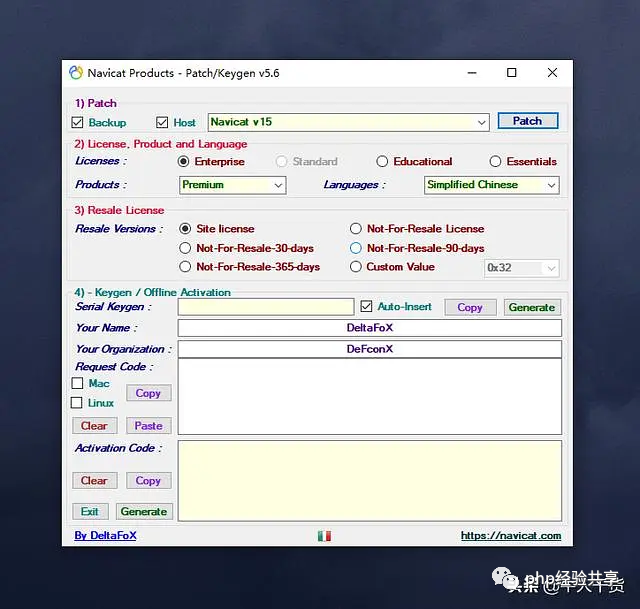Screen dimensions: 640x609
Task: Click the Exit button
Action: (x=90, y=511)
